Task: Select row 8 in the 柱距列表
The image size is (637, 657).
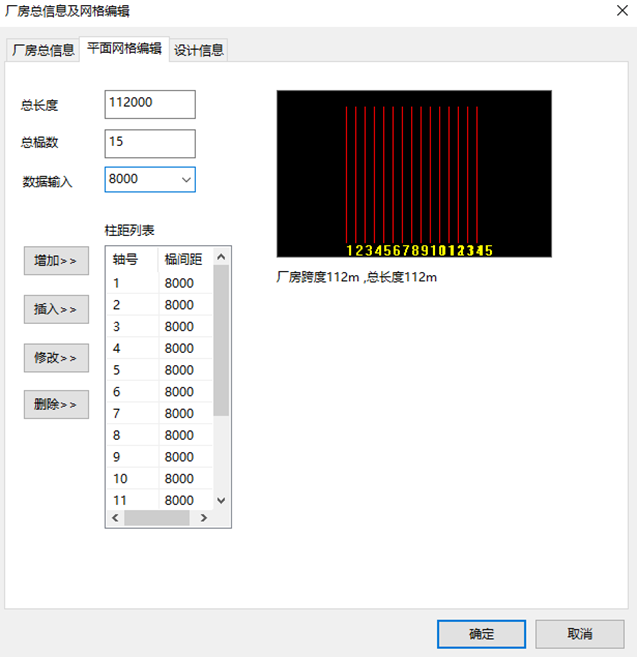Action: tap(160, 435)
